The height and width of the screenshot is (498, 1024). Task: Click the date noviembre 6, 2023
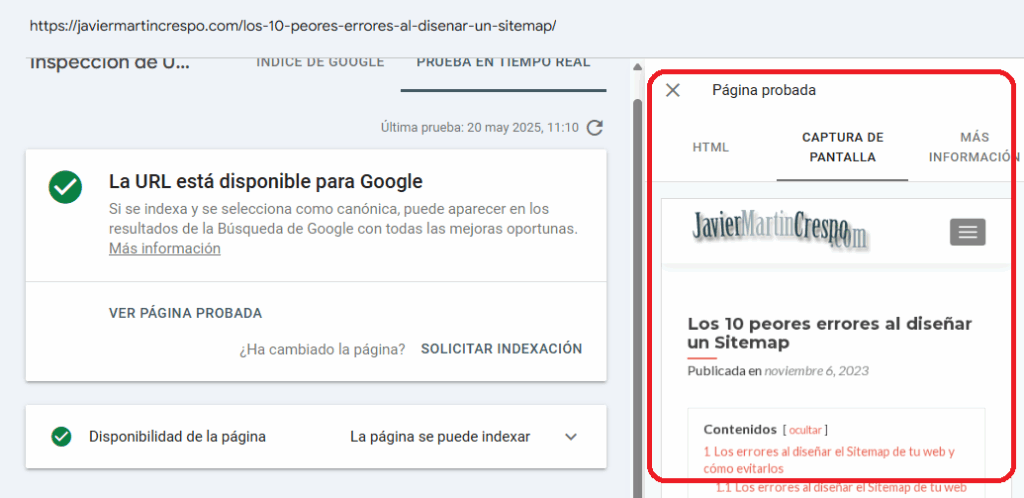tap(816, 371)
